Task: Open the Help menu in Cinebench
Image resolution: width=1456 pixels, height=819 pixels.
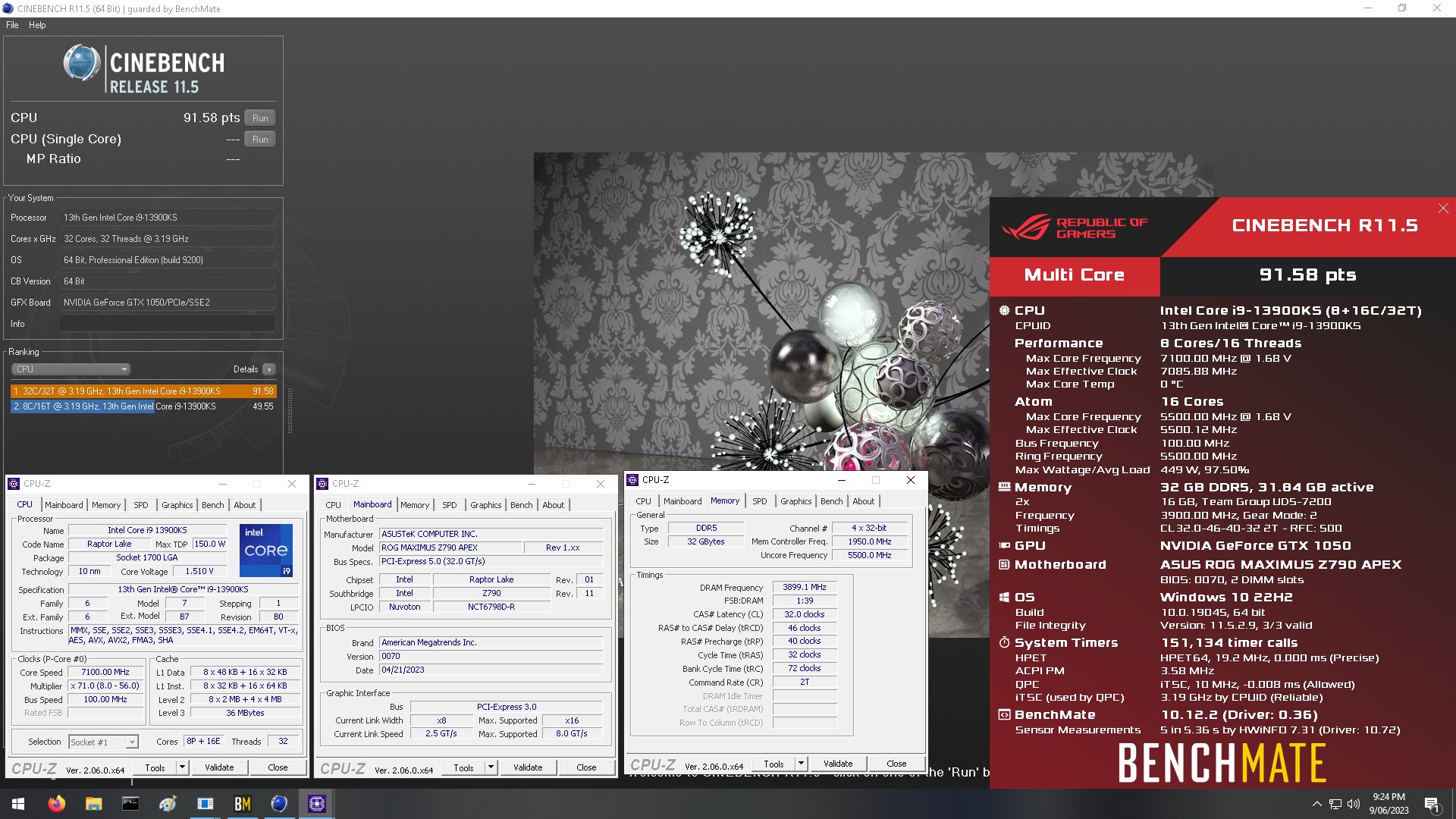Action: 37,25
